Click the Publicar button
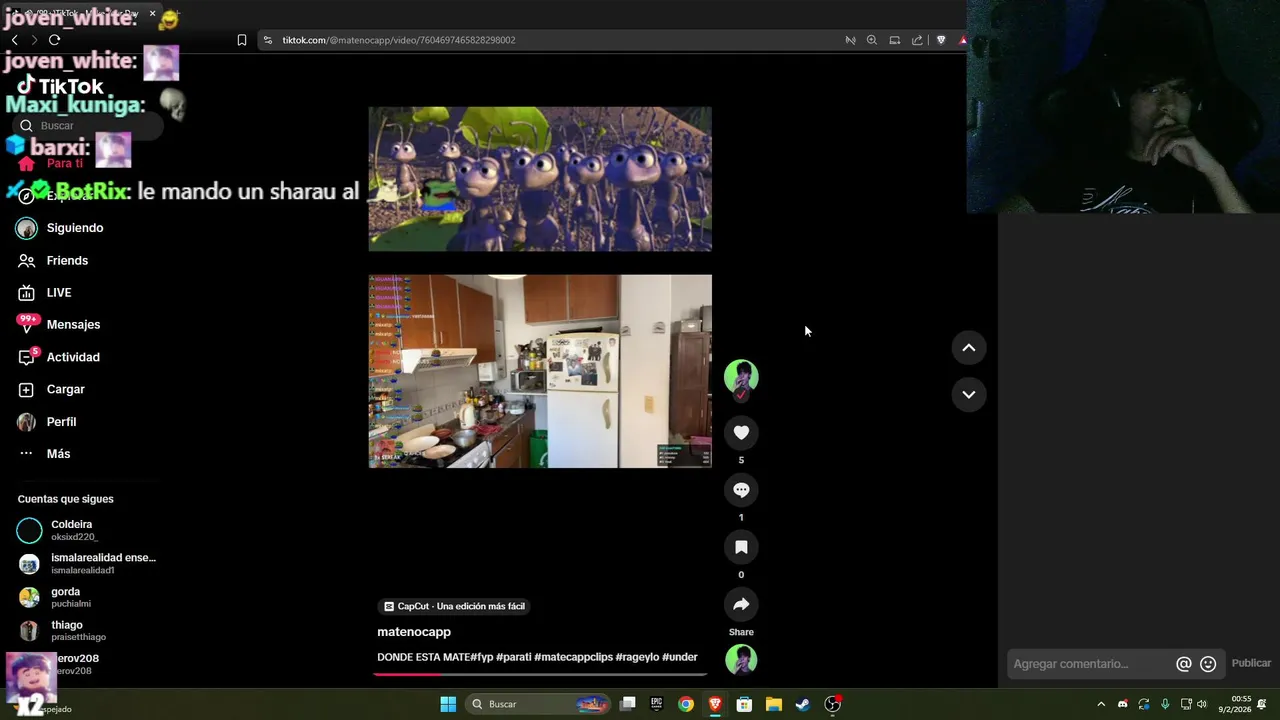The width and height of the screenshot is (1280, 720). click(1251, 663)
